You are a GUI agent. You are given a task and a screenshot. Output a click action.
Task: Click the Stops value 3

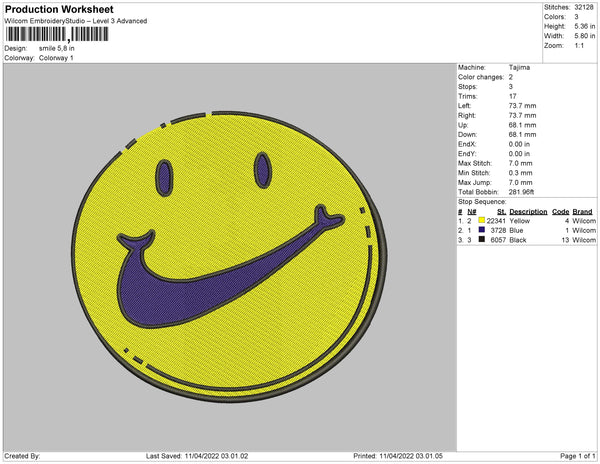coord(511,86)
